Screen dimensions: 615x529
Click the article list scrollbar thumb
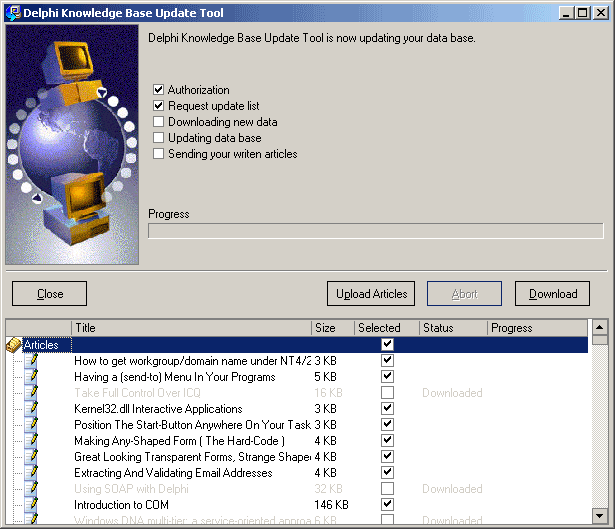point(600,340)
